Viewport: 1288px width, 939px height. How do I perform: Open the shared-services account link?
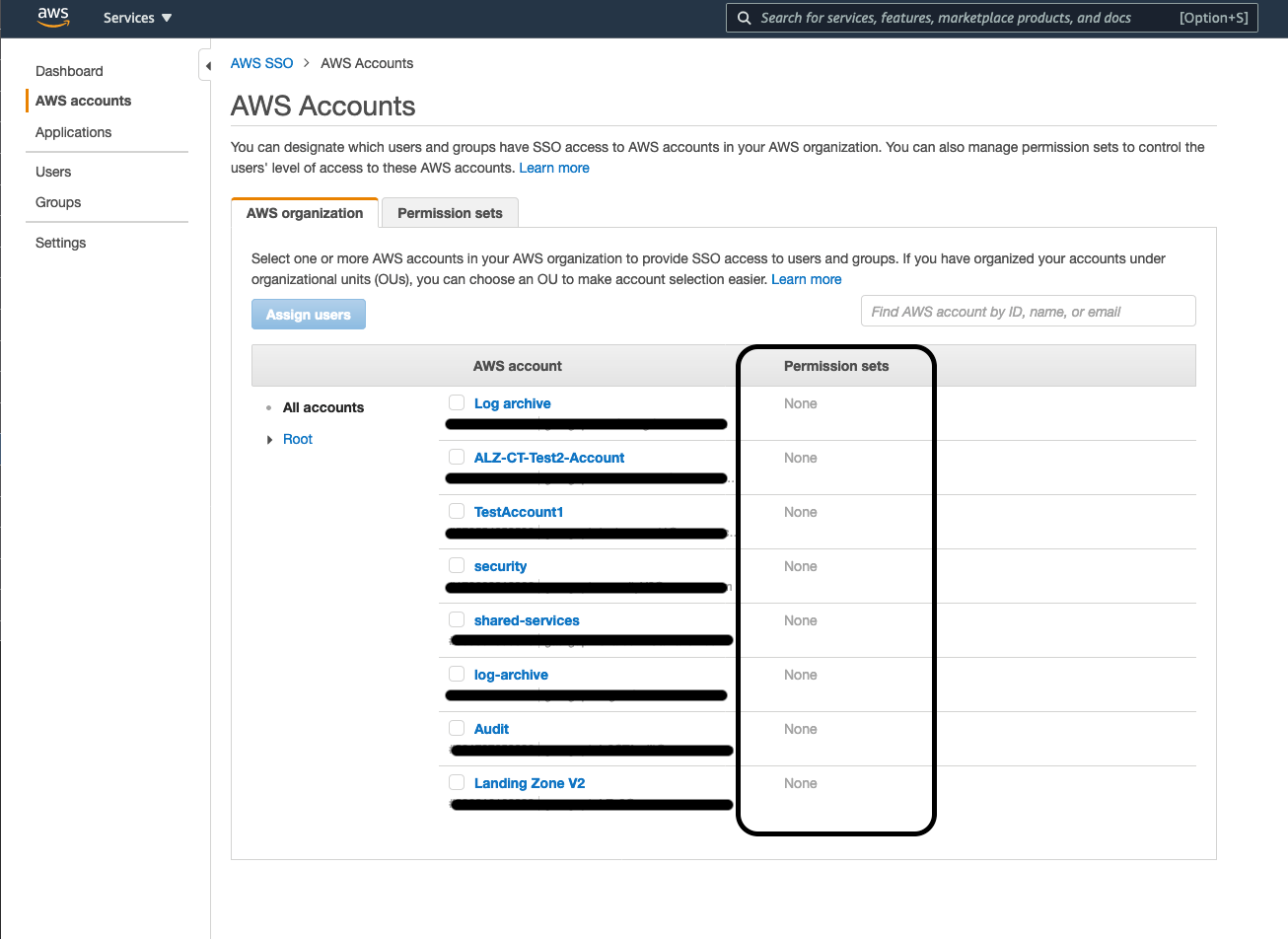click(x=527, y=620)
